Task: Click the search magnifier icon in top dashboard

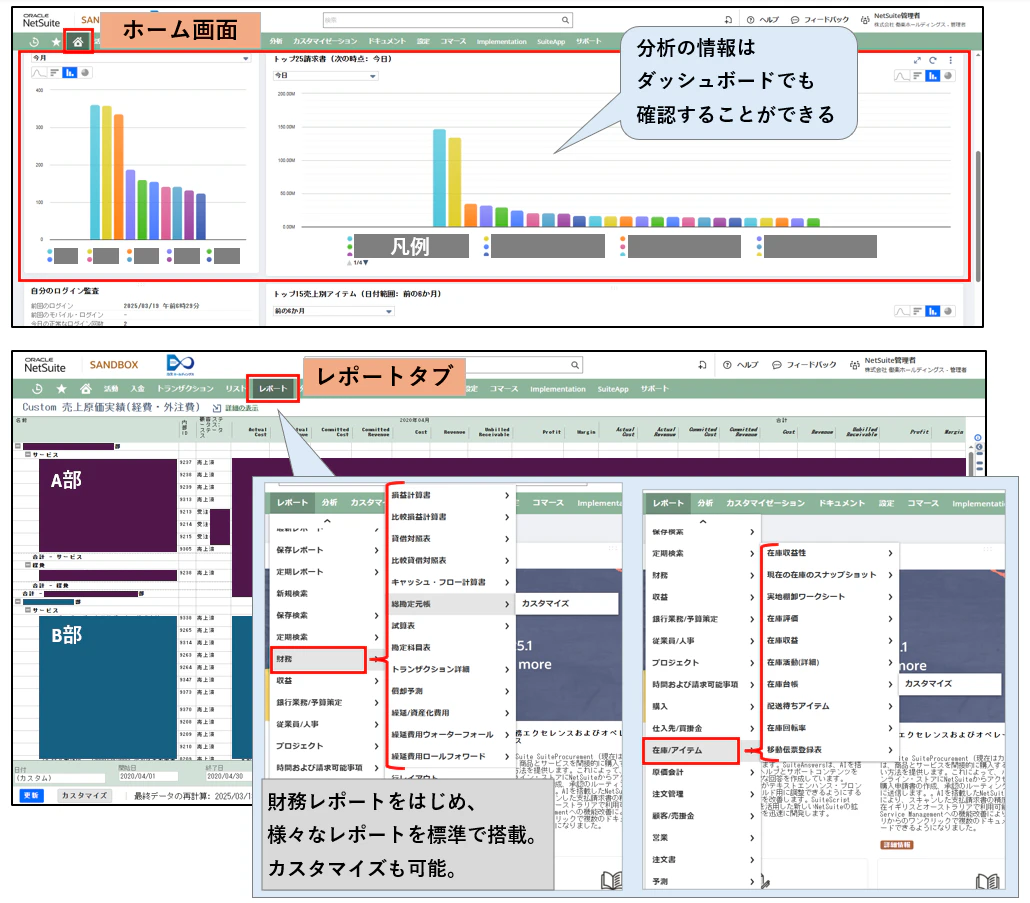Action: (x=565, y=20)
